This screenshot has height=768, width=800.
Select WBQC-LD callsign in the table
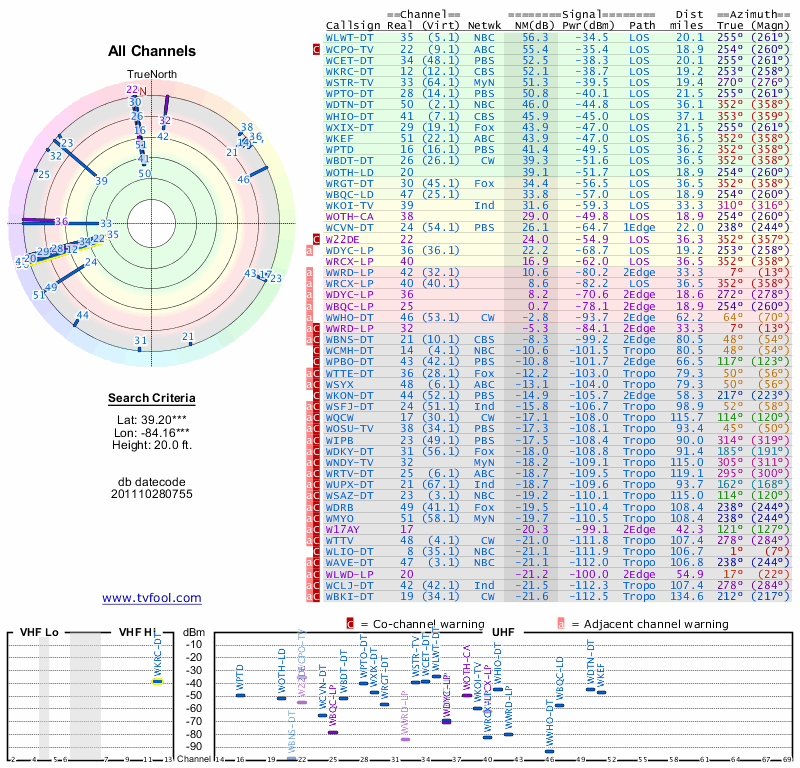[349, 194]
